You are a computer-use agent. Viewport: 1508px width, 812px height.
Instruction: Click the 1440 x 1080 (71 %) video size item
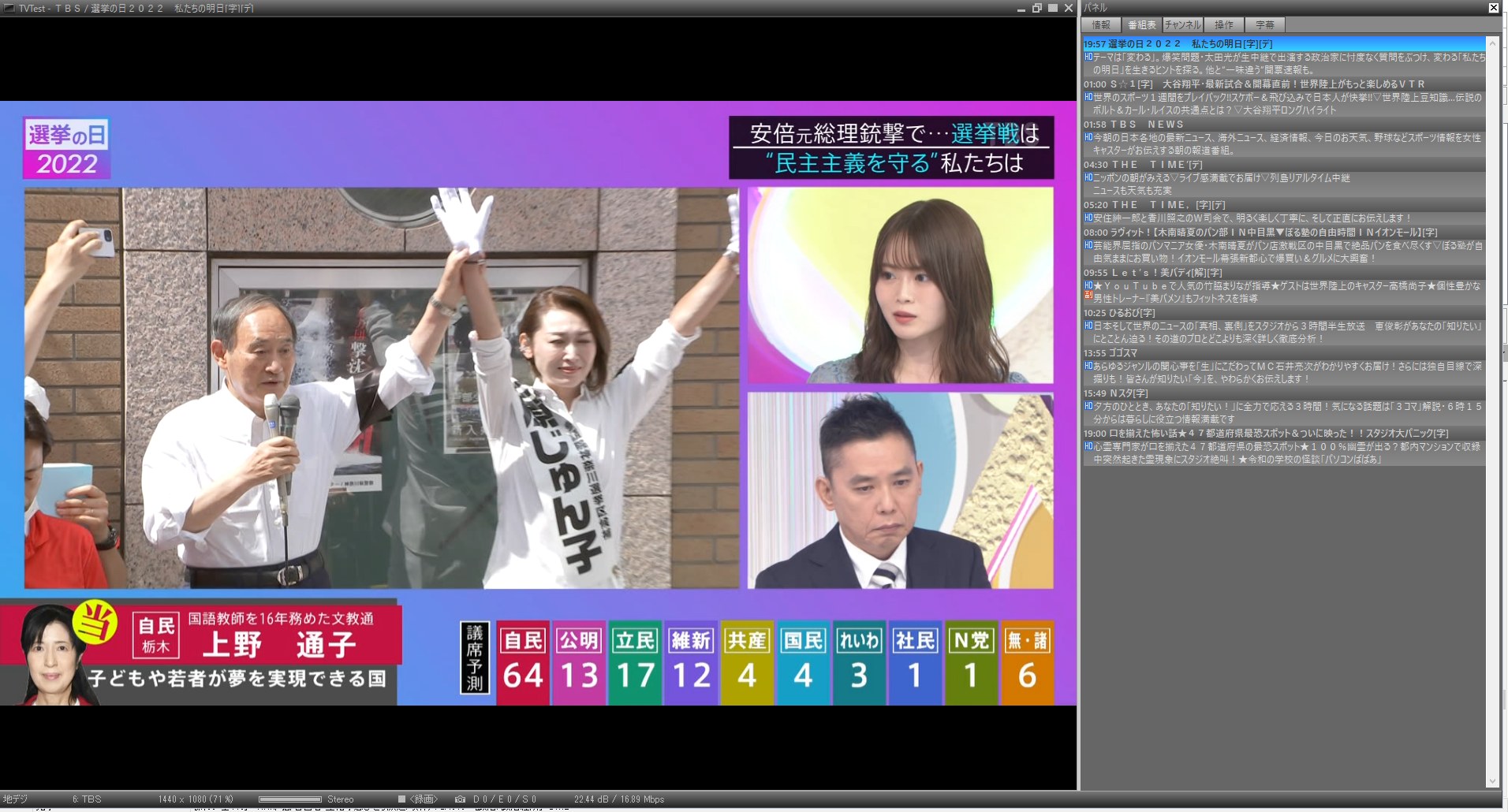point(196,799)
